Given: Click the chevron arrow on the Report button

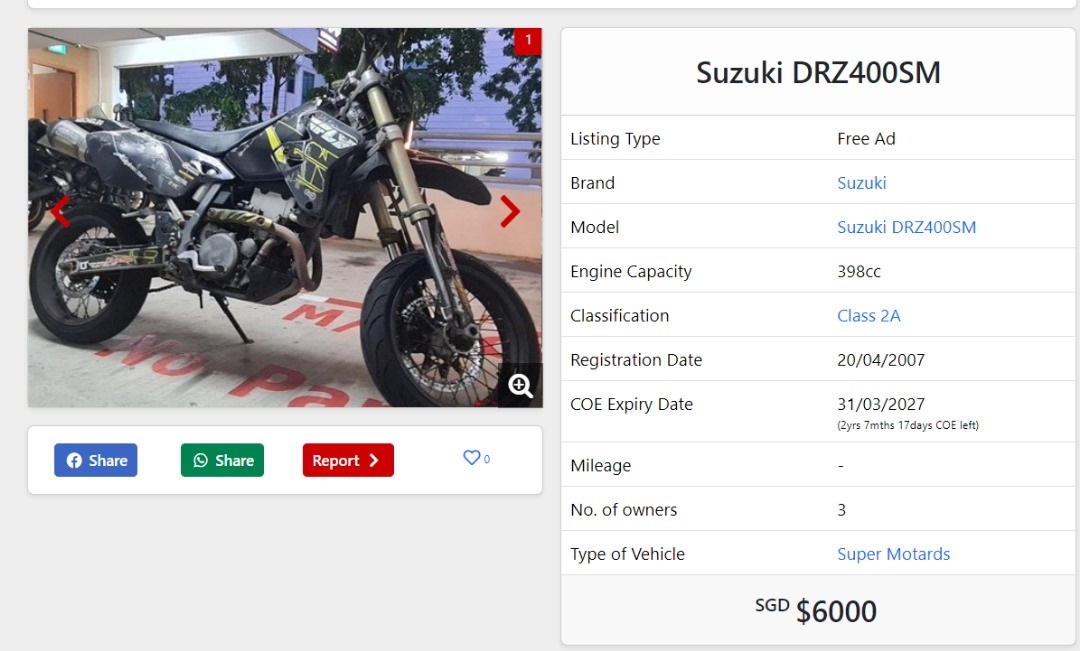Looking at the screenshot, I should tap(373, 460).
